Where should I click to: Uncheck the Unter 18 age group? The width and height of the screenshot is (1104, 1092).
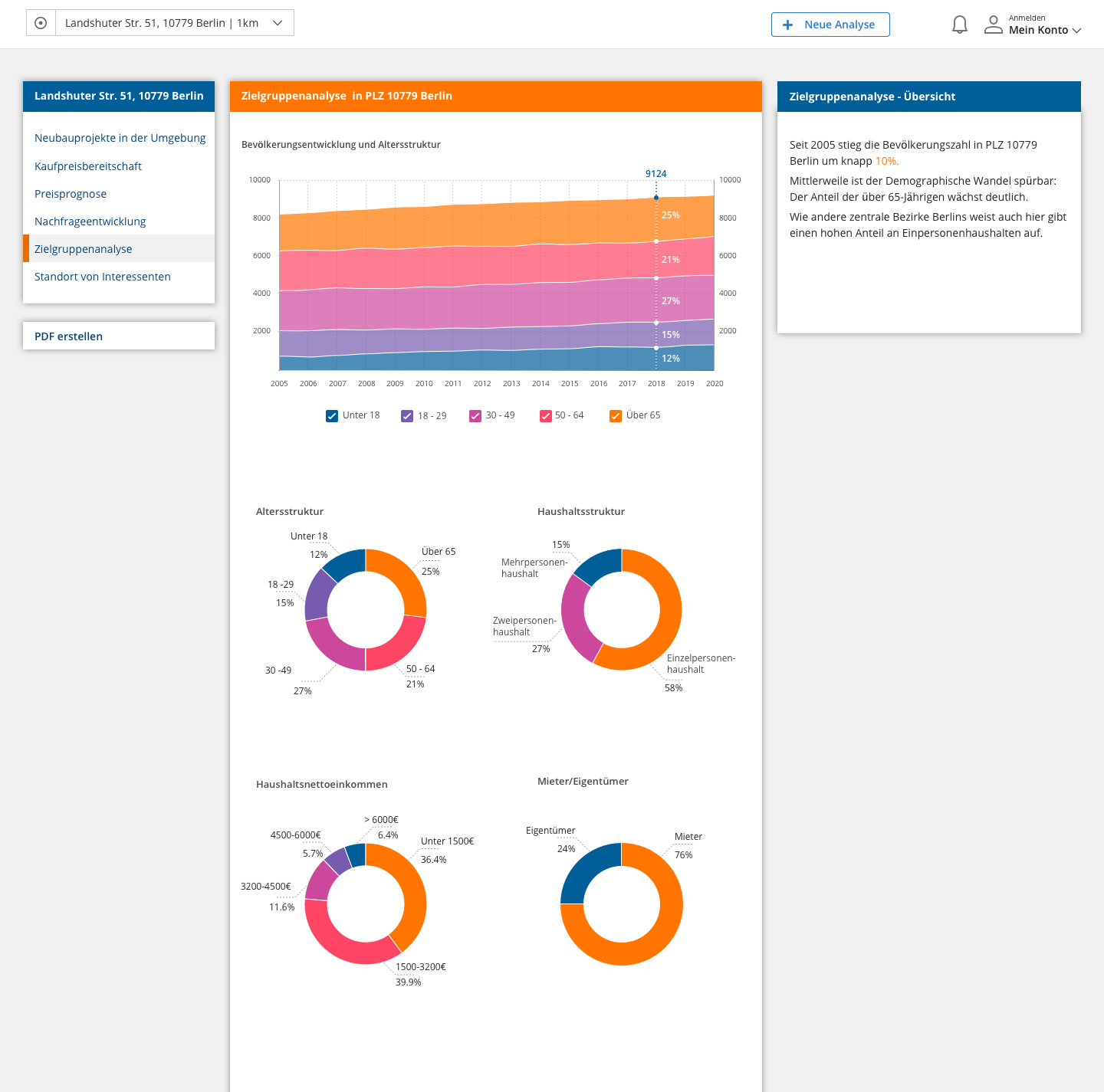331,415
